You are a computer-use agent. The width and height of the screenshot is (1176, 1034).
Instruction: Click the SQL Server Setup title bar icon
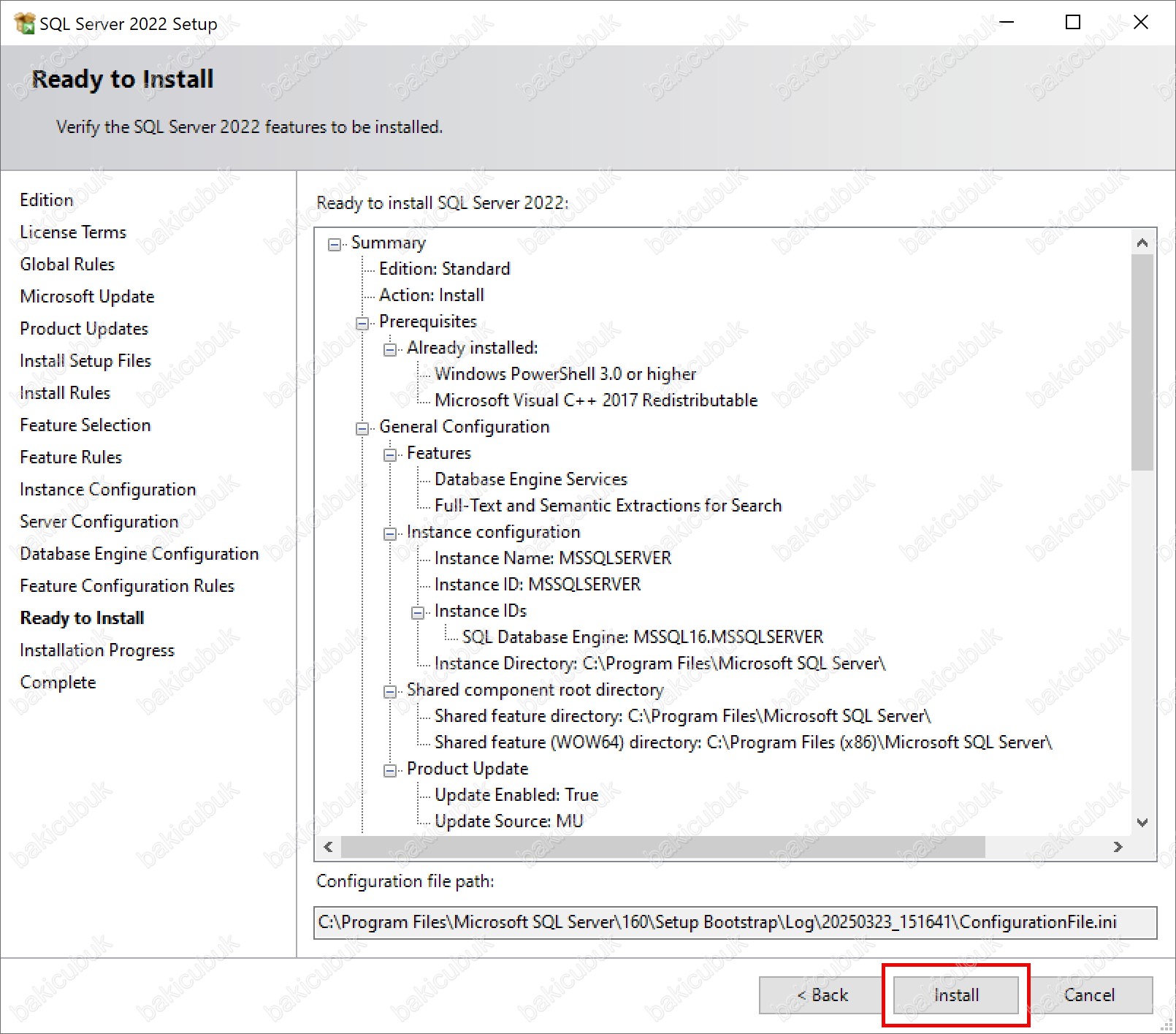pos(24,23)
